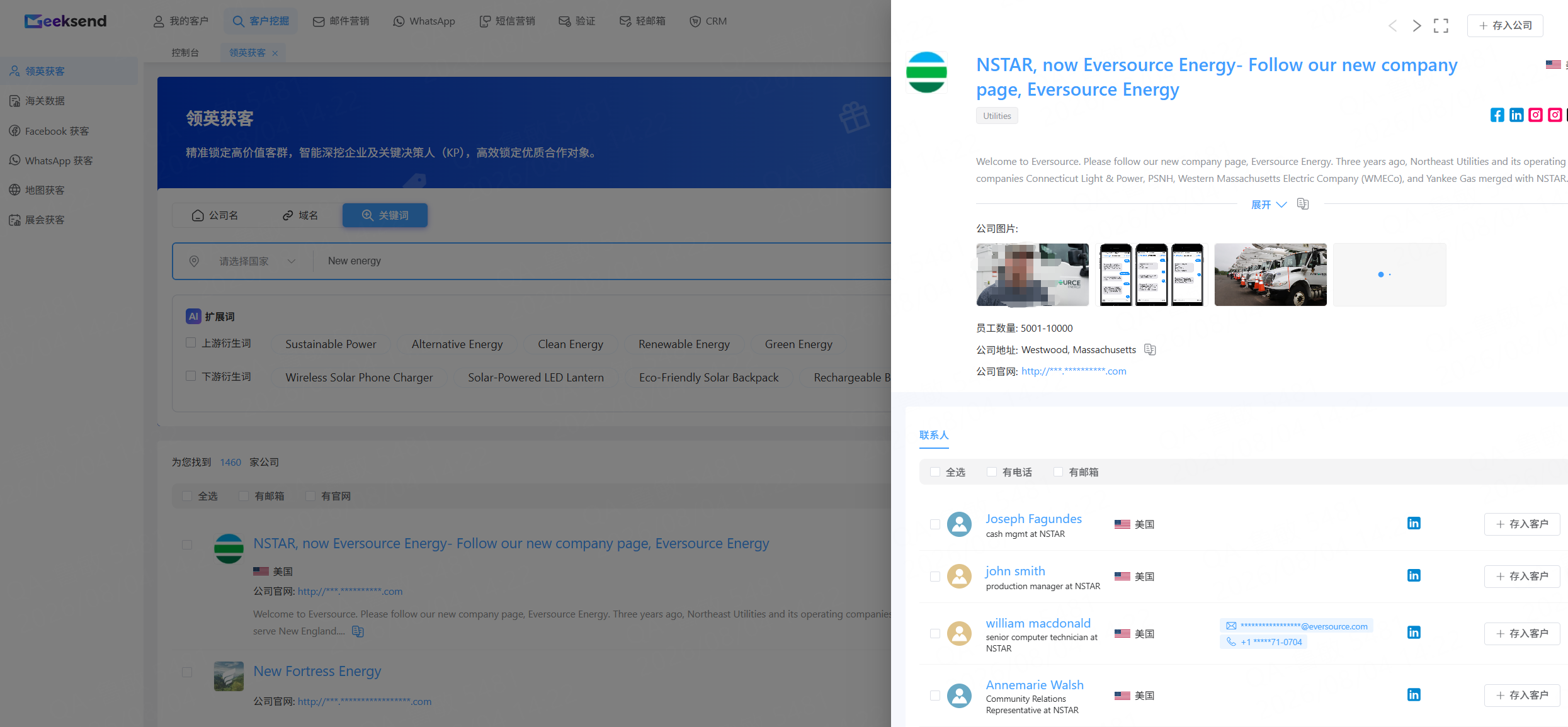The image size is (1568, 727).
Task: Toggle 全选 checkbox in contacts section
Action: point(935,472)
